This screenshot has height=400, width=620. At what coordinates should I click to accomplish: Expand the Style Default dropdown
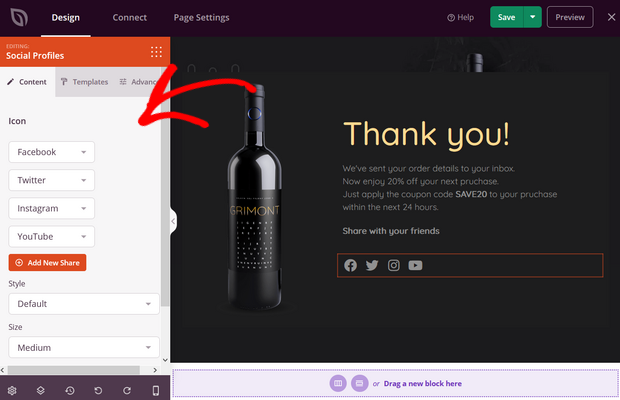click(x=84, y=303)
